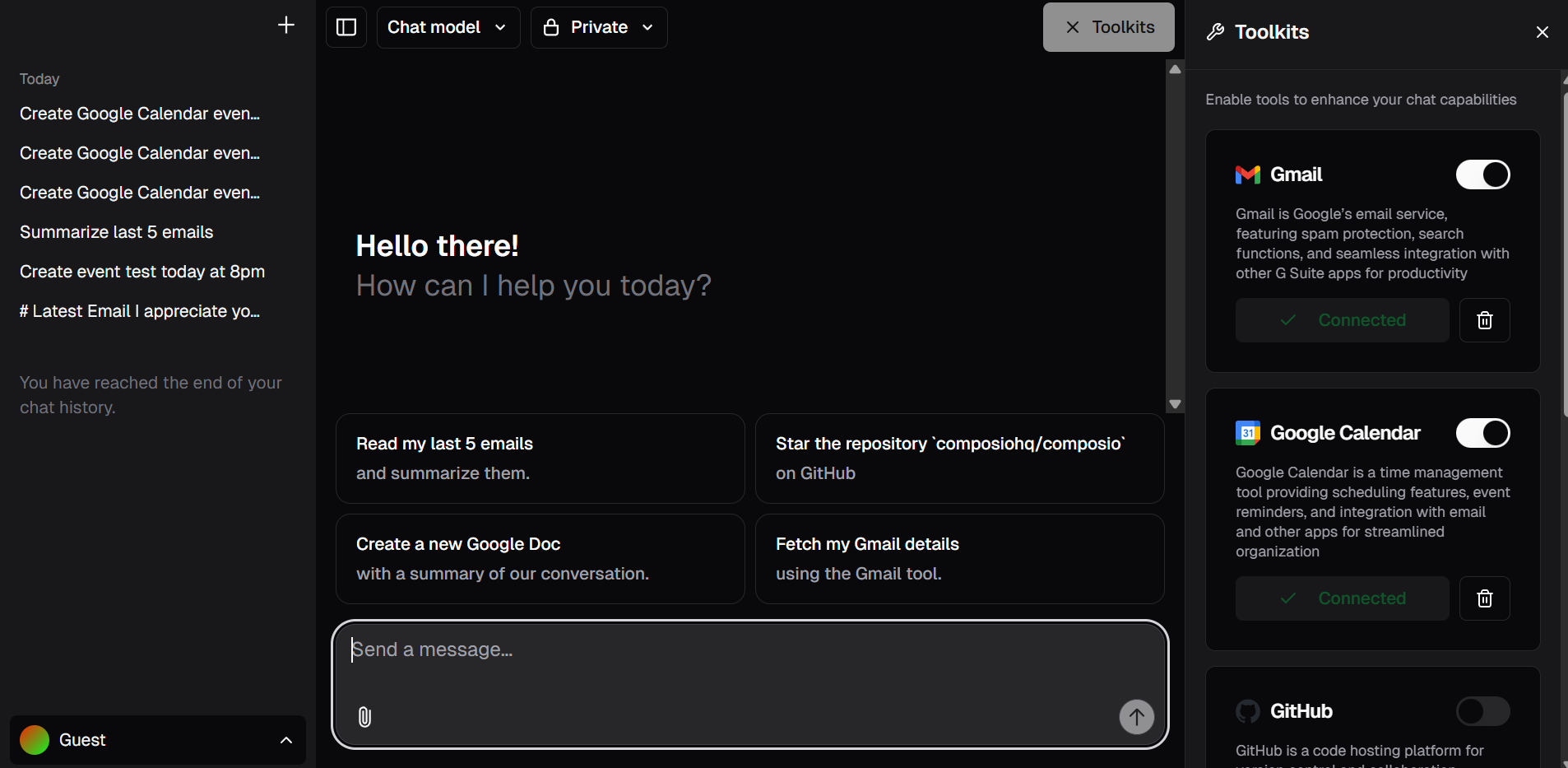Choose 'Fetch my Gmail details' suggestion
Image resolution: width=1568 pixels, height=768 pixels.
[x=959, y=559]
